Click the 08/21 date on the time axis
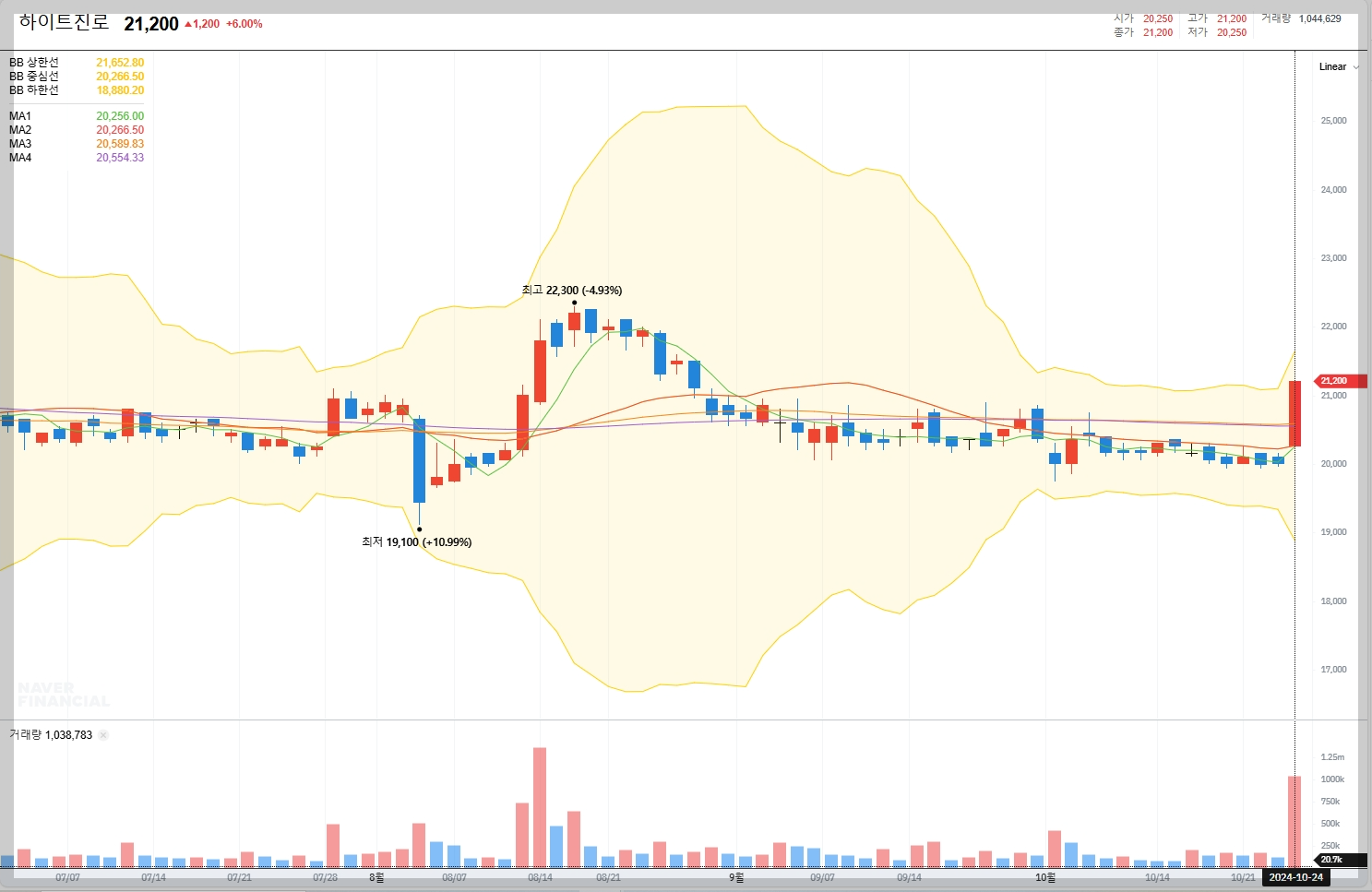This screenshot has height=892, width=1372. (x=608, y=877)
